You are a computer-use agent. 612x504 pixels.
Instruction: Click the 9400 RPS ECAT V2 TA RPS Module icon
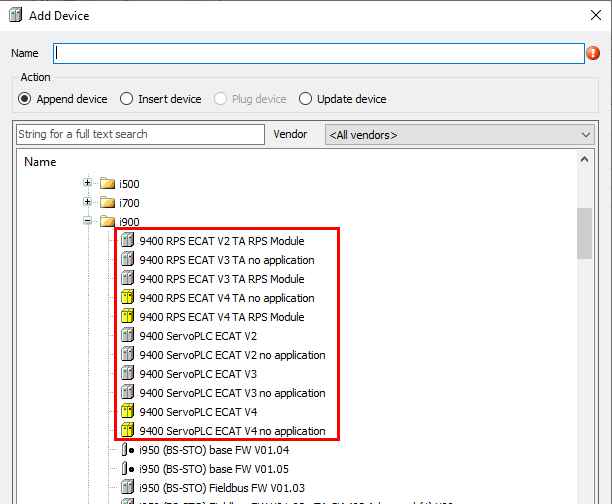(127, 241)
